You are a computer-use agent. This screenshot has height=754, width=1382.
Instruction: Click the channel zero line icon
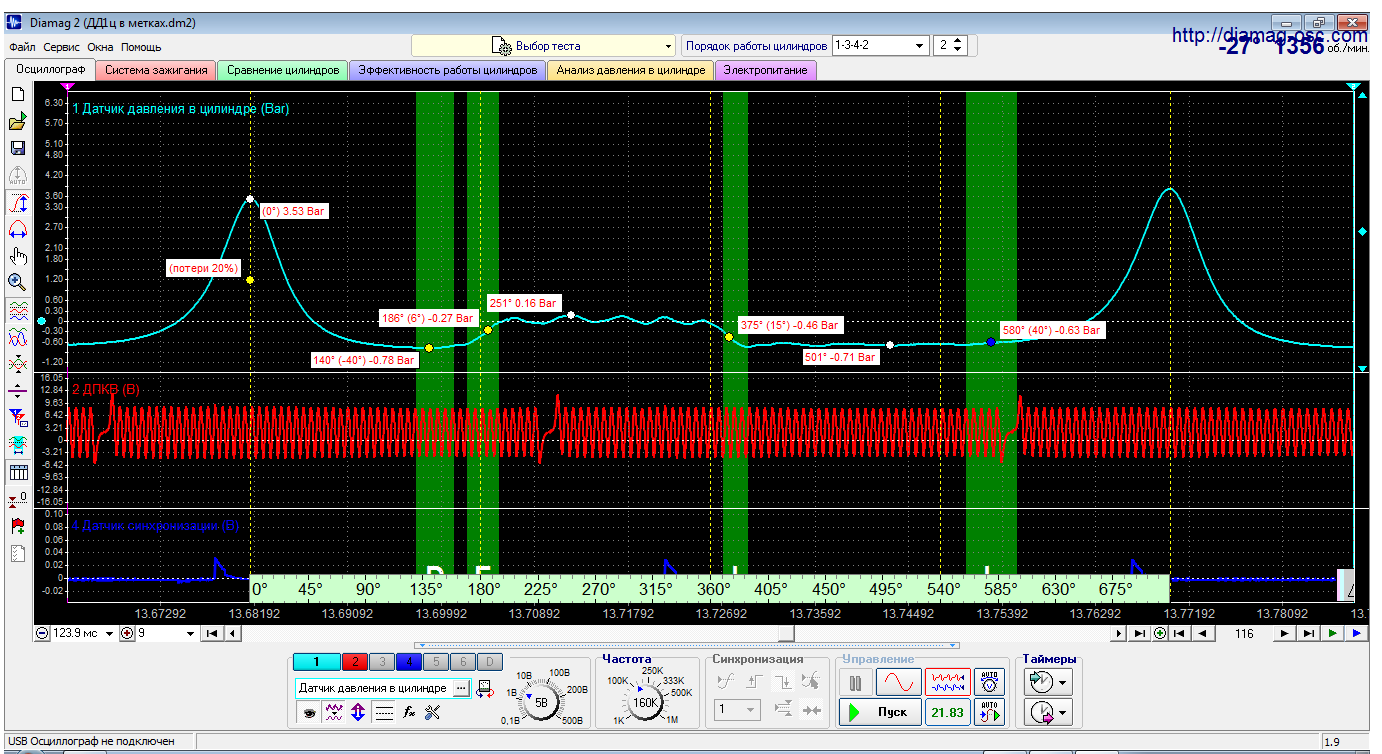[x=383, y=713]
